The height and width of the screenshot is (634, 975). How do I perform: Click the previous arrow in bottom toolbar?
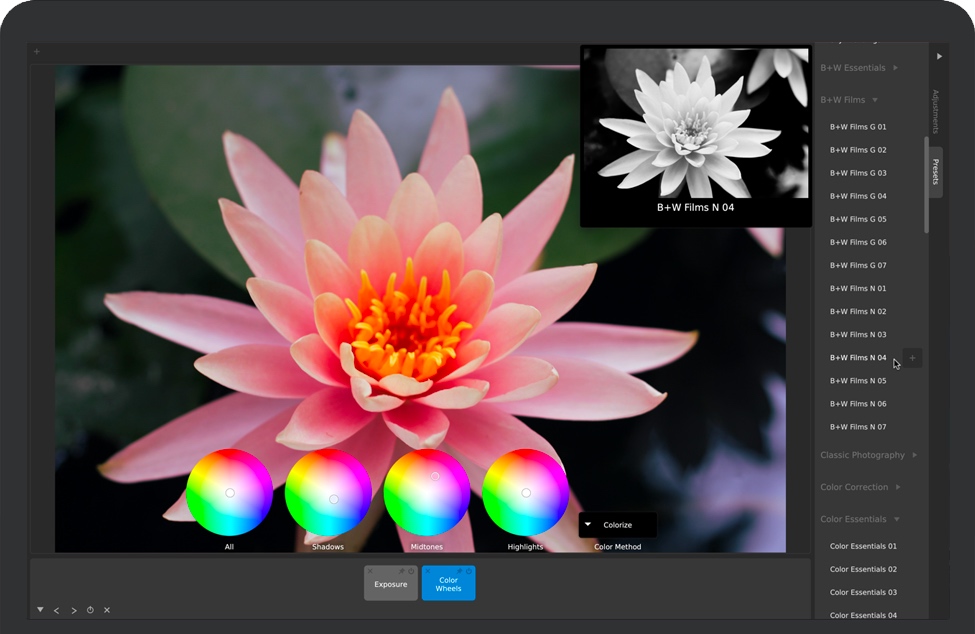[x=56, y=610]
